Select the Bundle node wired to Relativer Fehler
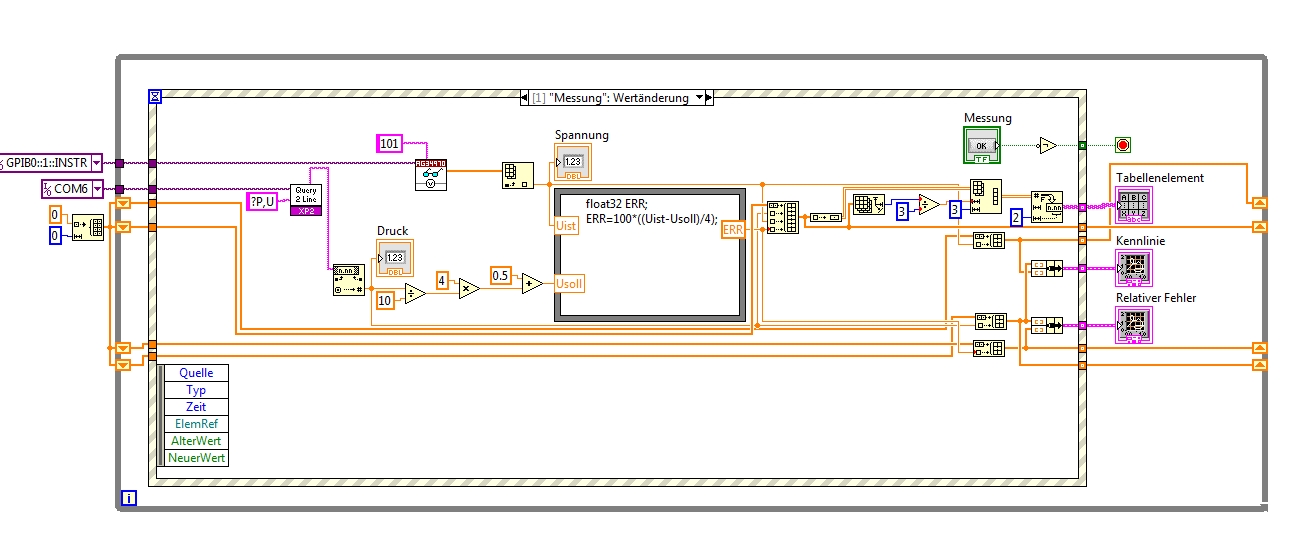 1047,325
